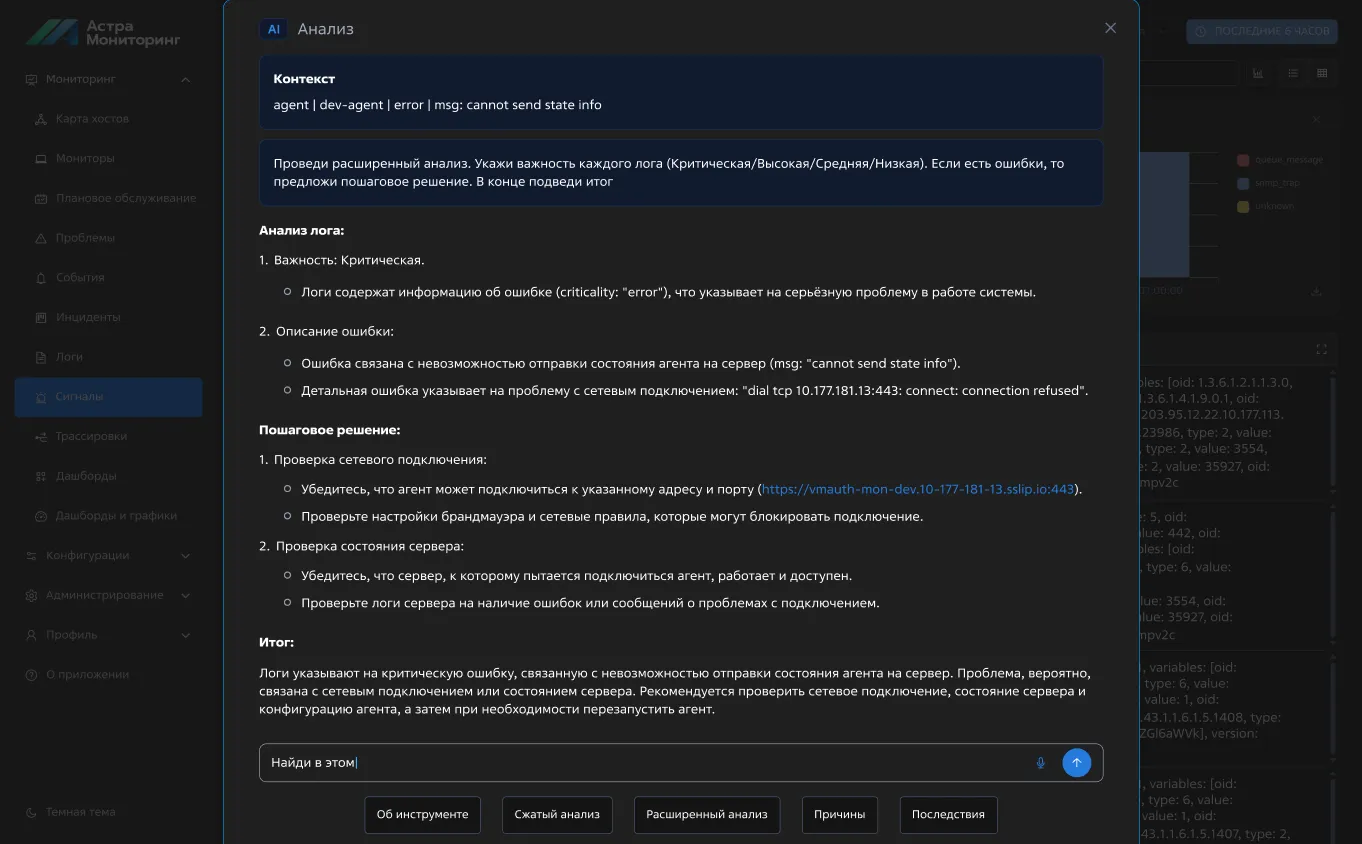Switch to the list view icon
1362x844 pixels.
1293,73
